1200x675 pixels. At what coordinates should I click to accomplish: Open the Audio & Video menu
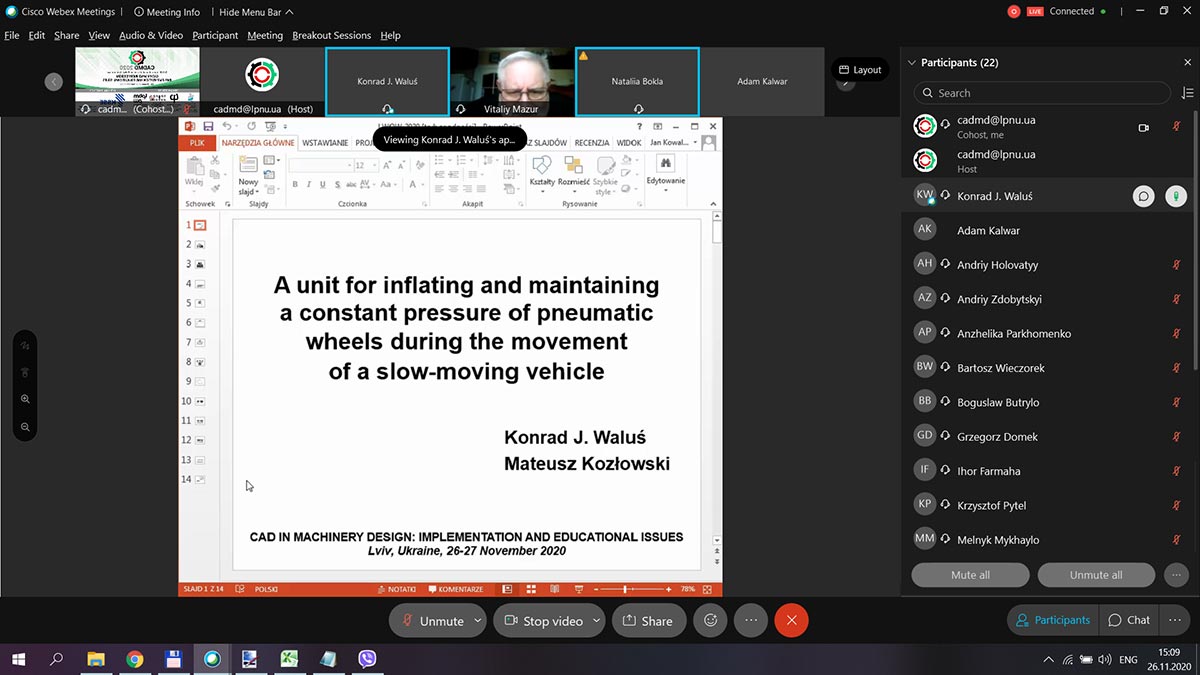150,35
